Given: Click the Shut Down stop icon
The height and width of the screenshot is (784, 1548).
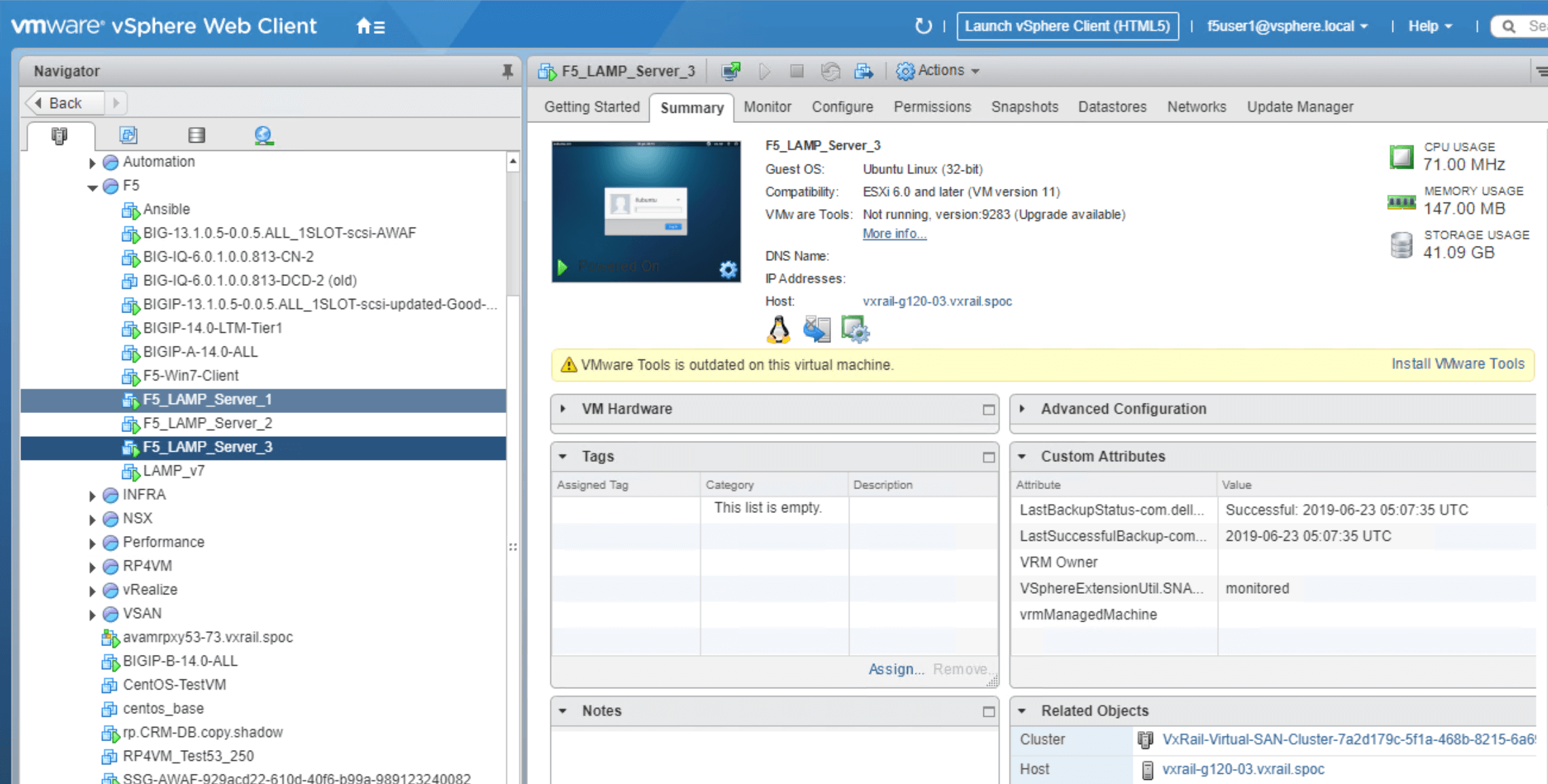Looking at the screenshot, I should 797,71.
